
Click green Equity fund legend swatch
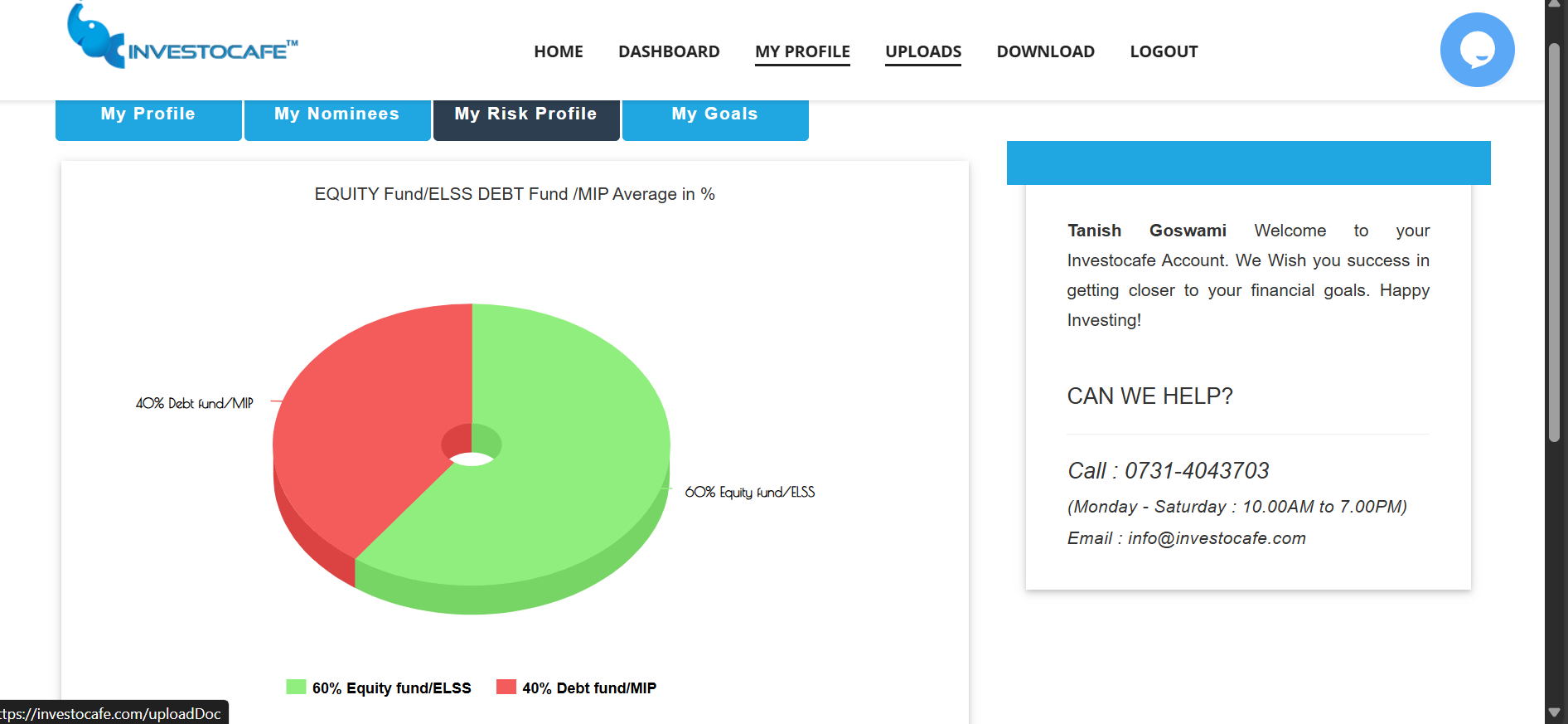click(296, 687)
